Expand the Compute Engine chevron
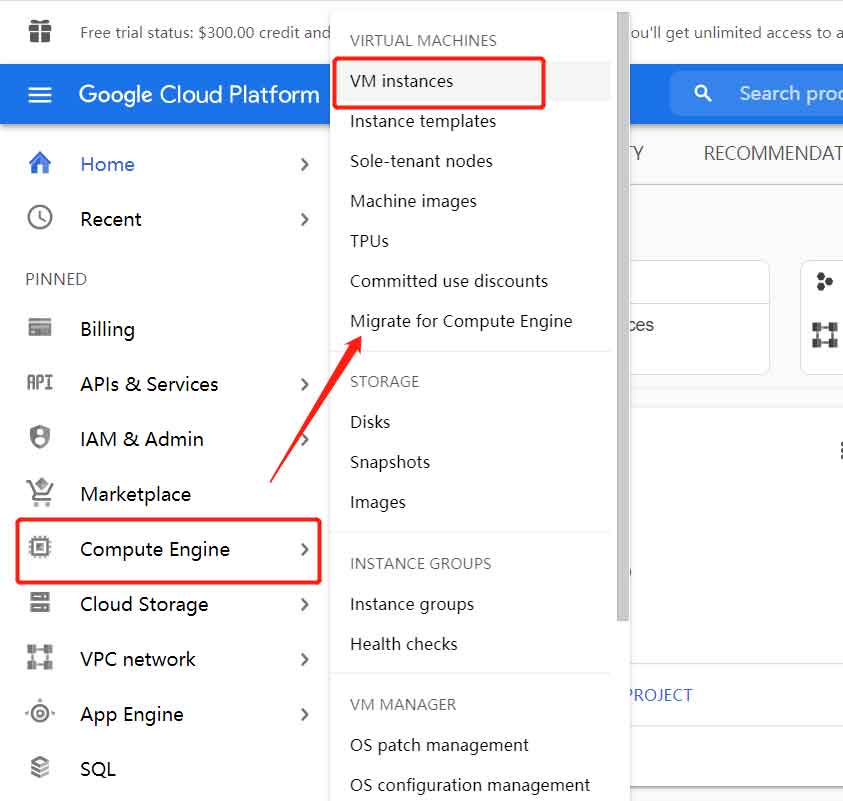Viewport: 843px width, 801px height. (305, 549)
